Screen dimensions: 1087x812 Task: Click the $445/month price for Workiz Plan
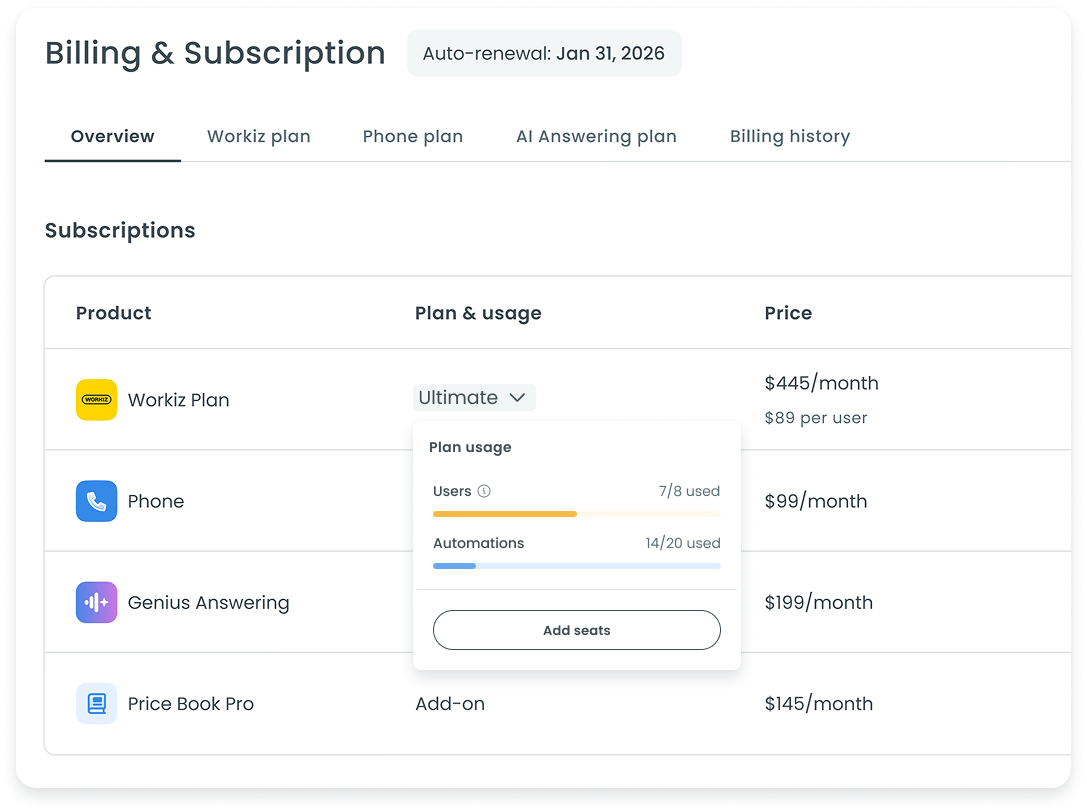(821, 383)
